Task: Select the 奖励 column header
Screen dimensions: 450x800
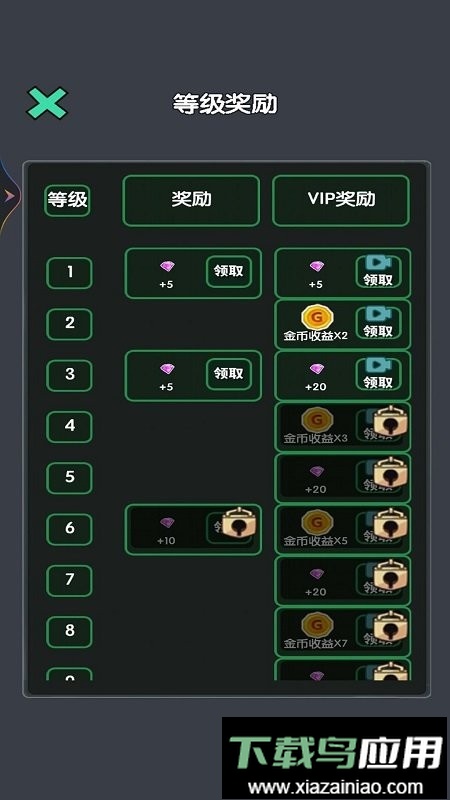Action: point(191,201)
